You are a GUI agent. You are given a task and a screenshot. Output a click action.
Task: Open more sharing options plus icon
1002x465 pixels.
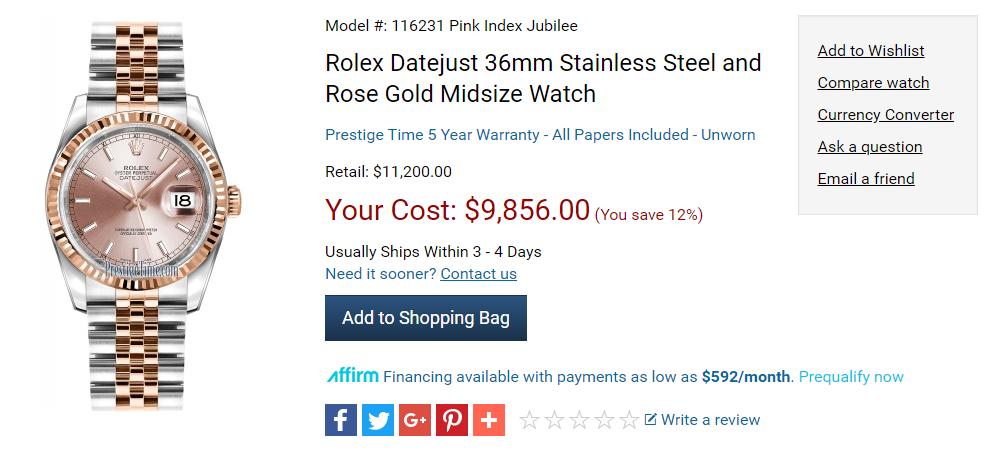[x=489, y=420]
